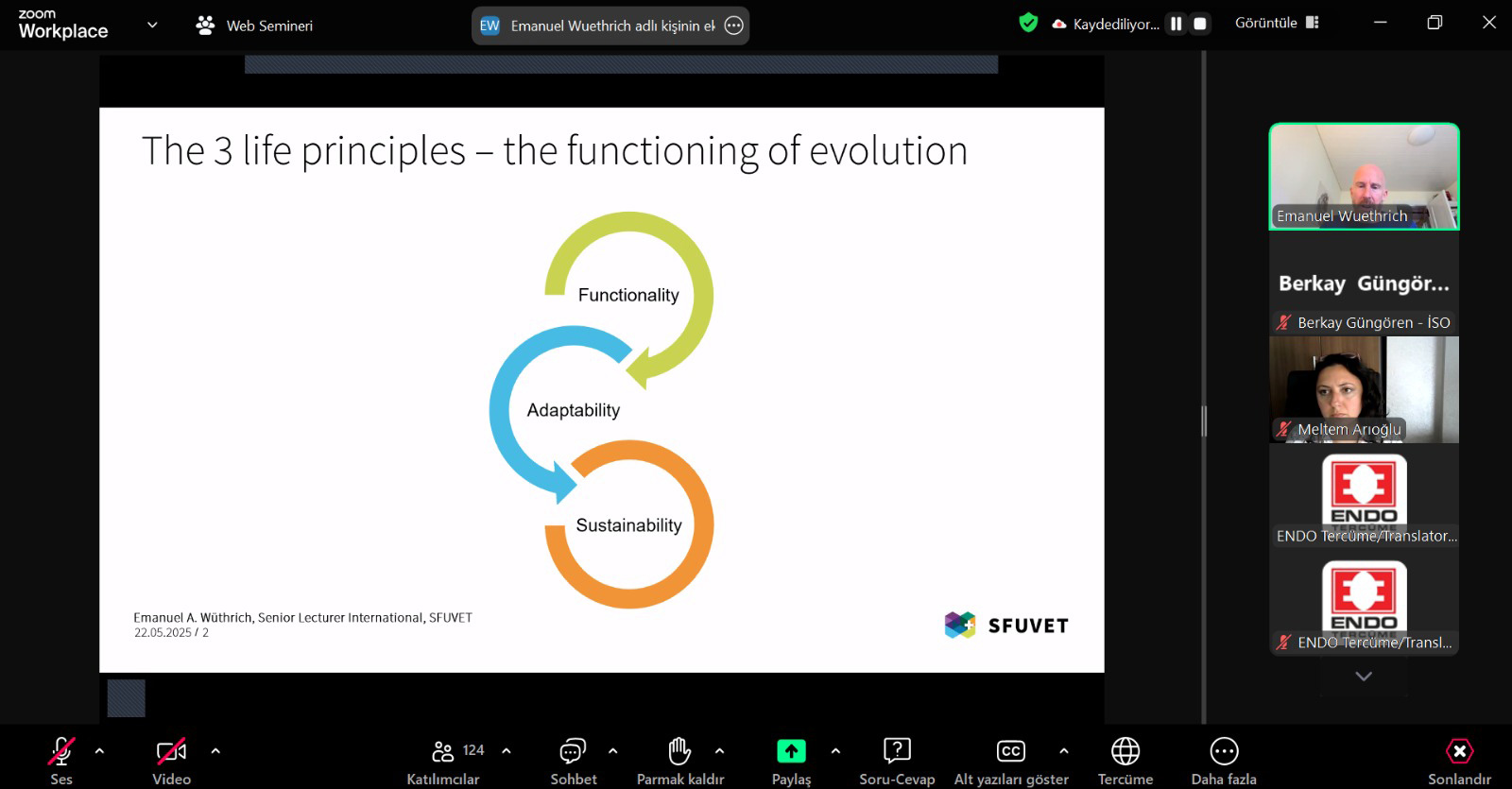Click the slide title text
1512x789 pixels.
(555, 151)
